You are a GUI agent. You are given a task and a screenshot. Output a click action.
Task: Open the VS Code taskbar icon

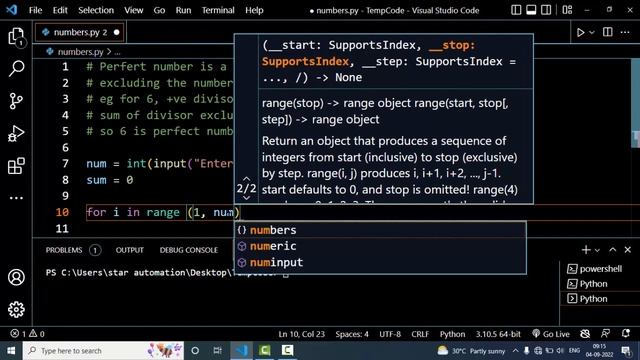[x=241, y=351]
